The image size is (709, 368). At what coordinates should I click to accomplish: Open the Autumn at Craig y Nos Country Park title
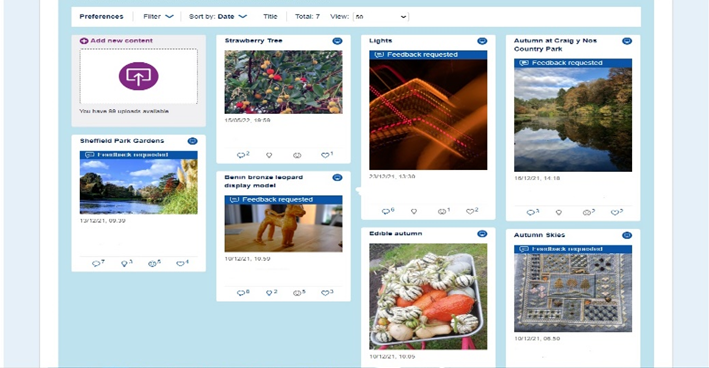click(555, 45)
